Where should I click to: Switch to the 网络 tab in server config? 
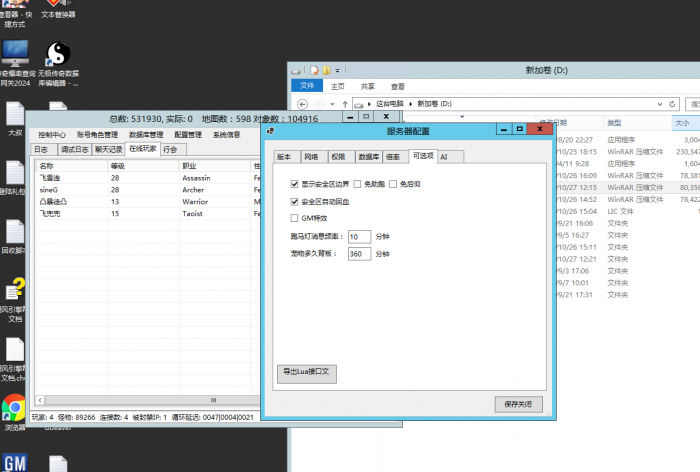pyautogui.click(x=311, y=157)
